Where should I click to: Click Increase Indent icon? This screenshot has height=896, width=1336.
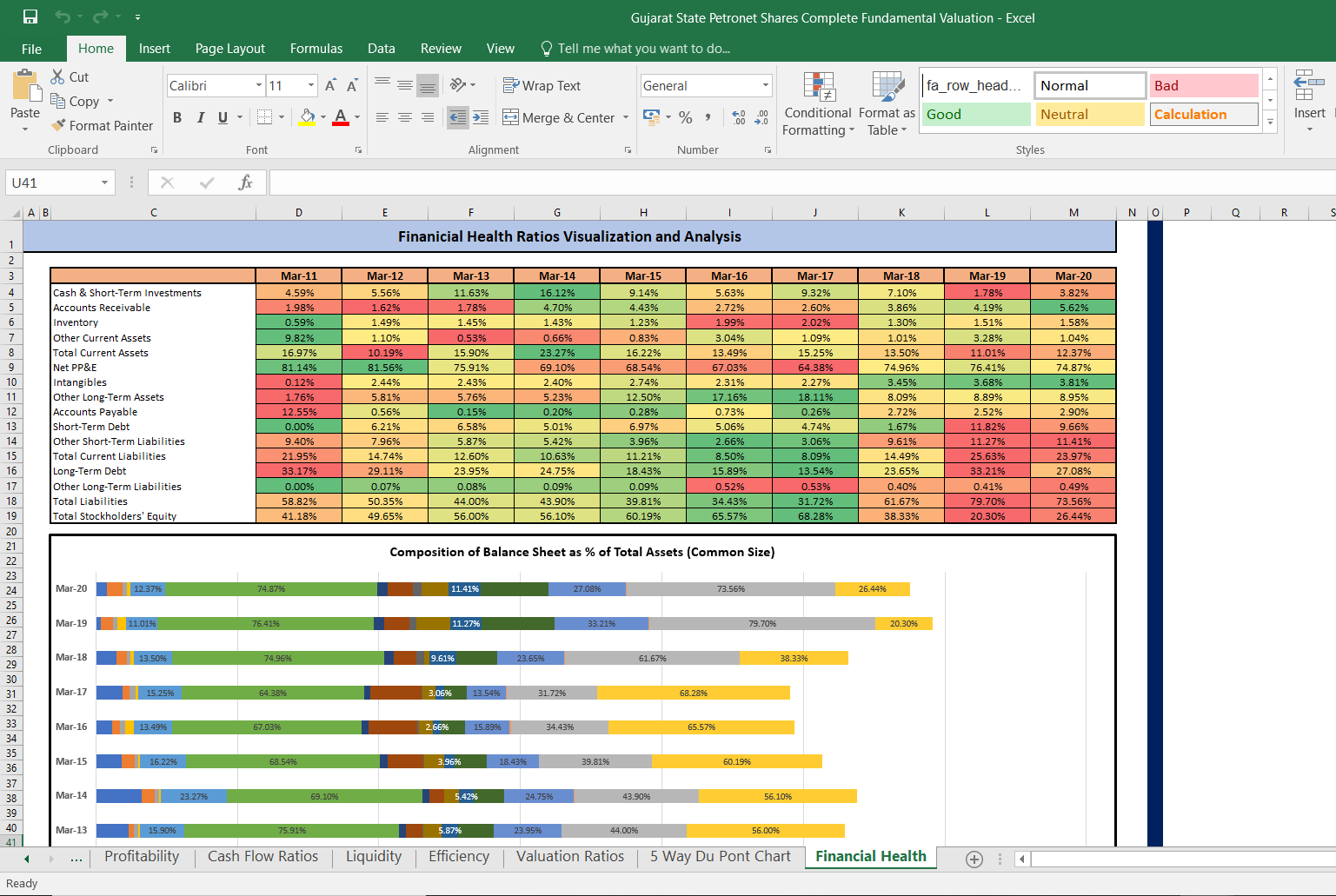coord(481,117)
